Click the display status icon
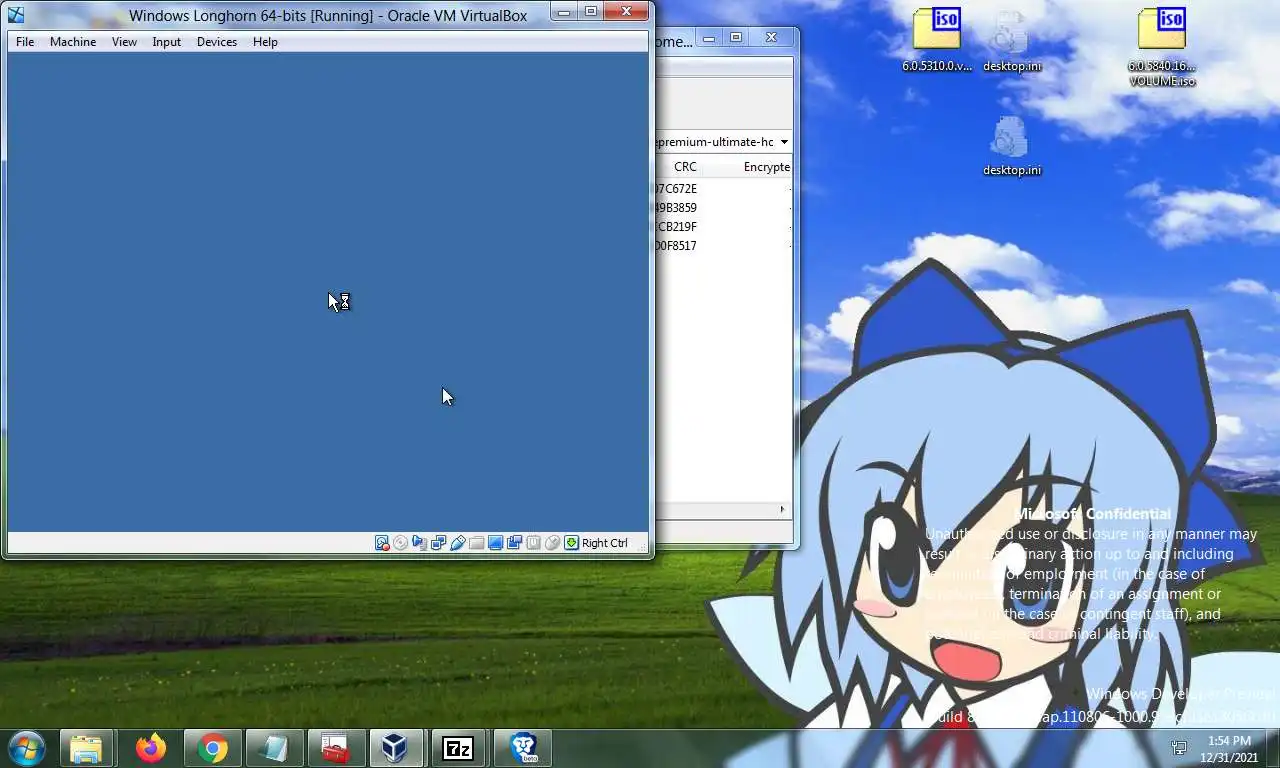Viewport: 1280px width, 768px height. [495, 543]
